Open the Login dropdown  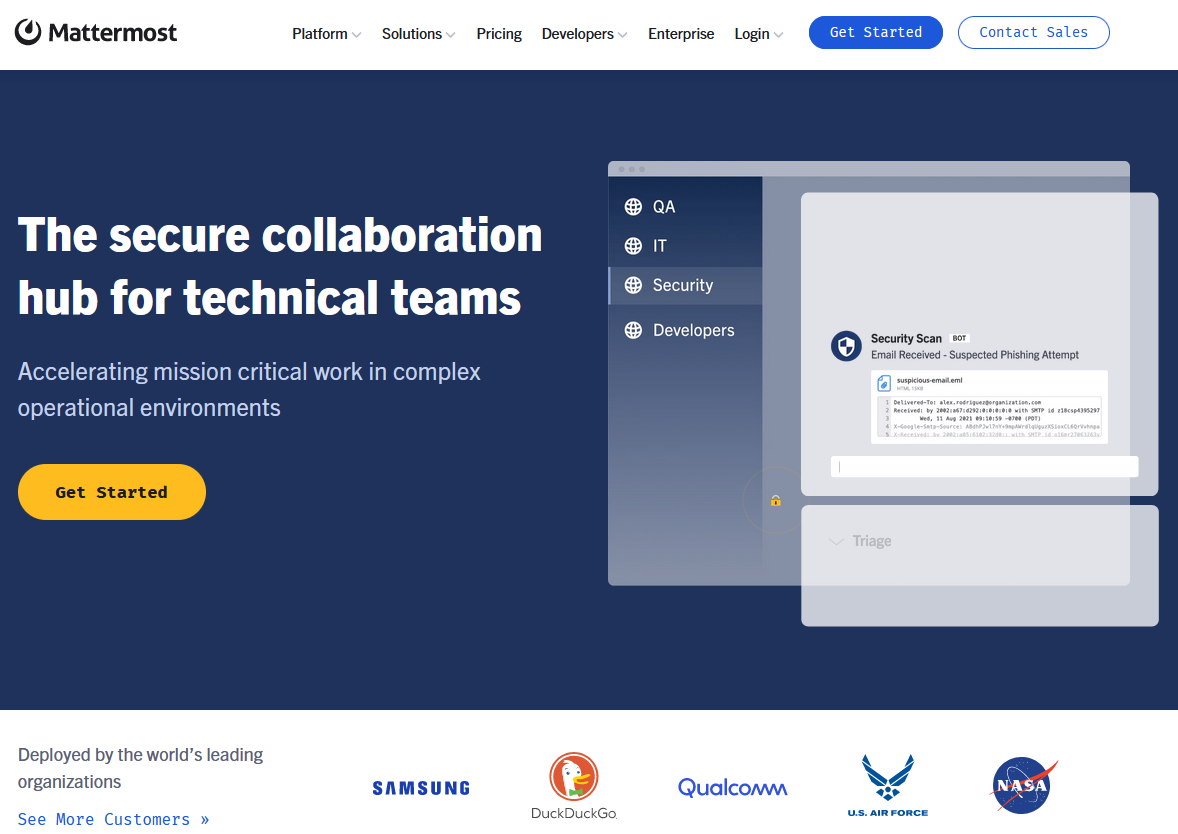coord(759,34)
